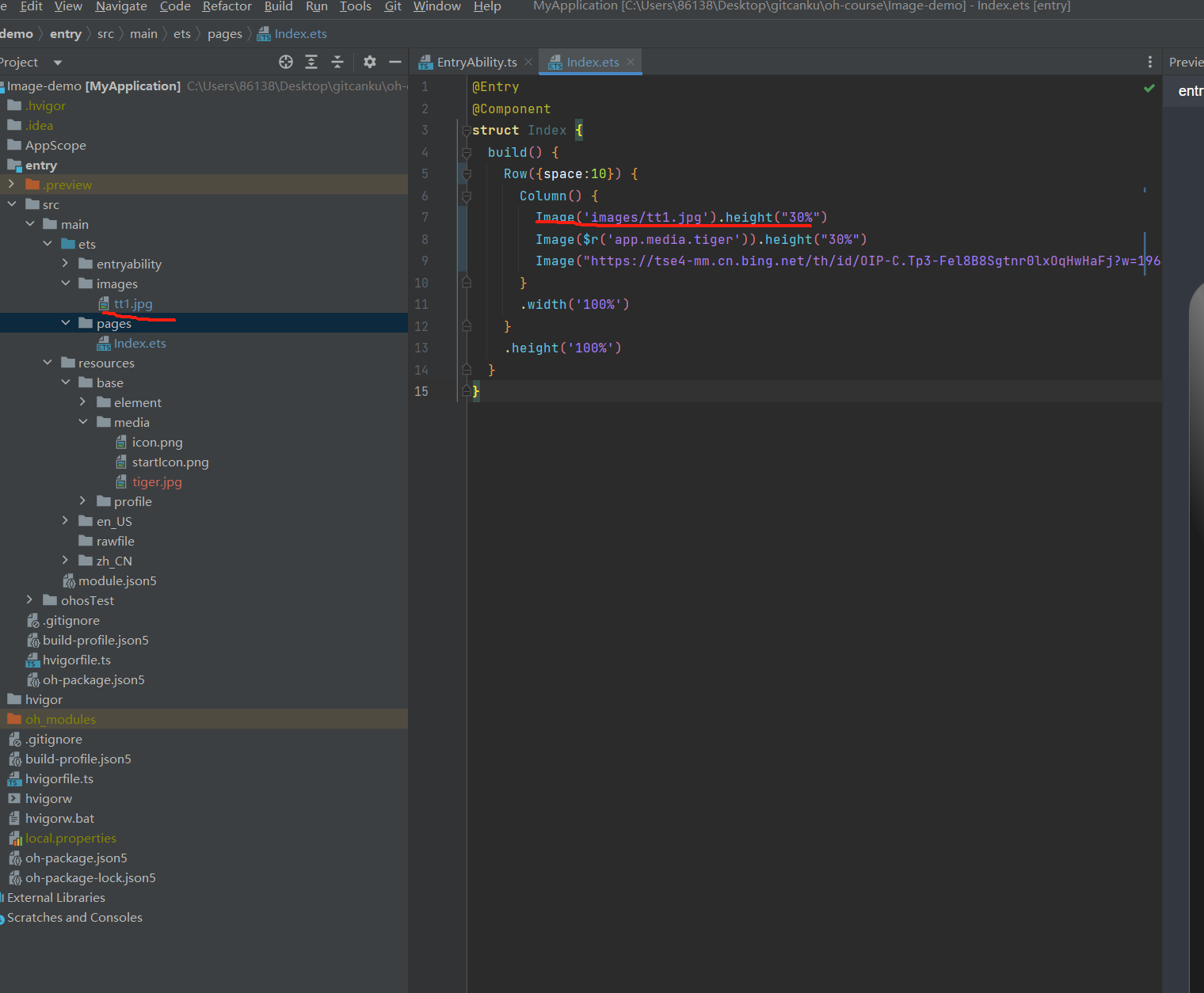Open Project panel settings gear

pyautogui.click(x=370, y=62)
